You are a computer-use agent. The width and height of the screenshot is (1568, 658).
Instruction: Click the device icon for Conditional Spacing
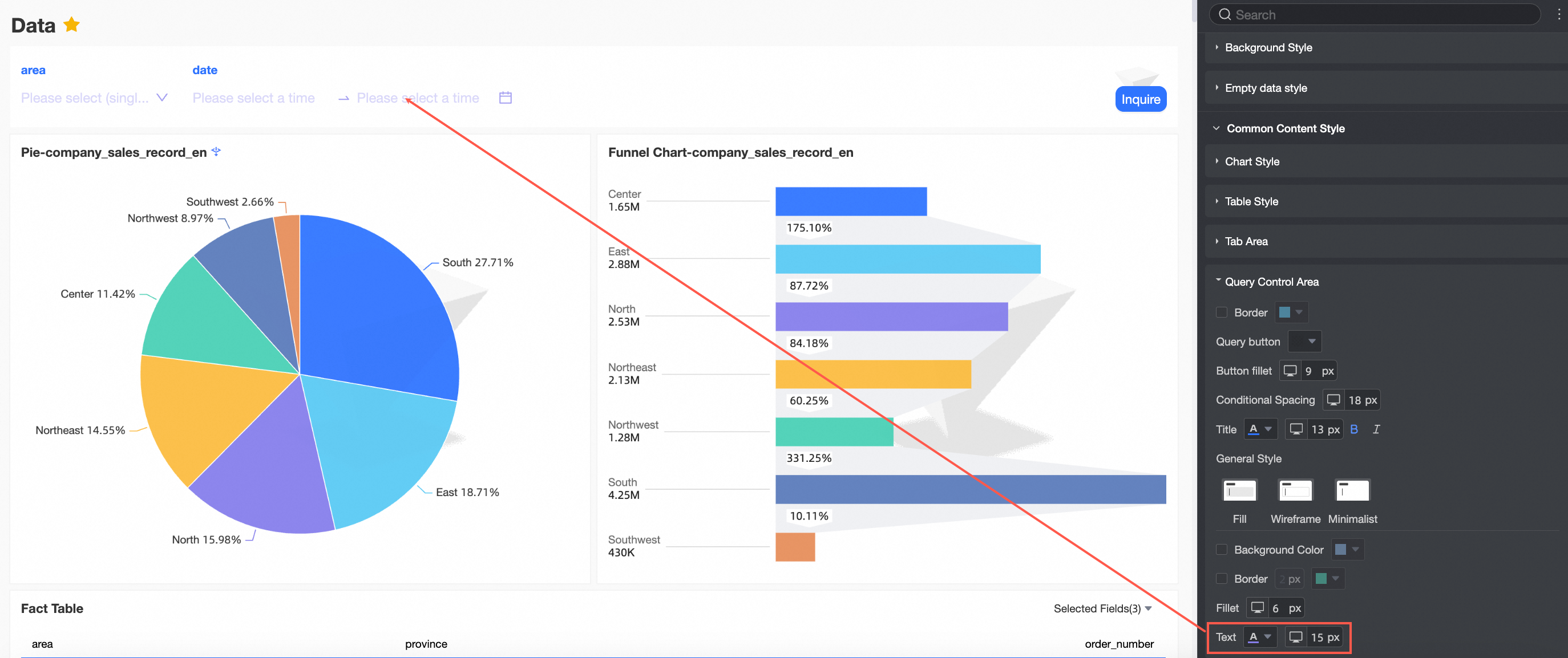tap(1333, 400)
